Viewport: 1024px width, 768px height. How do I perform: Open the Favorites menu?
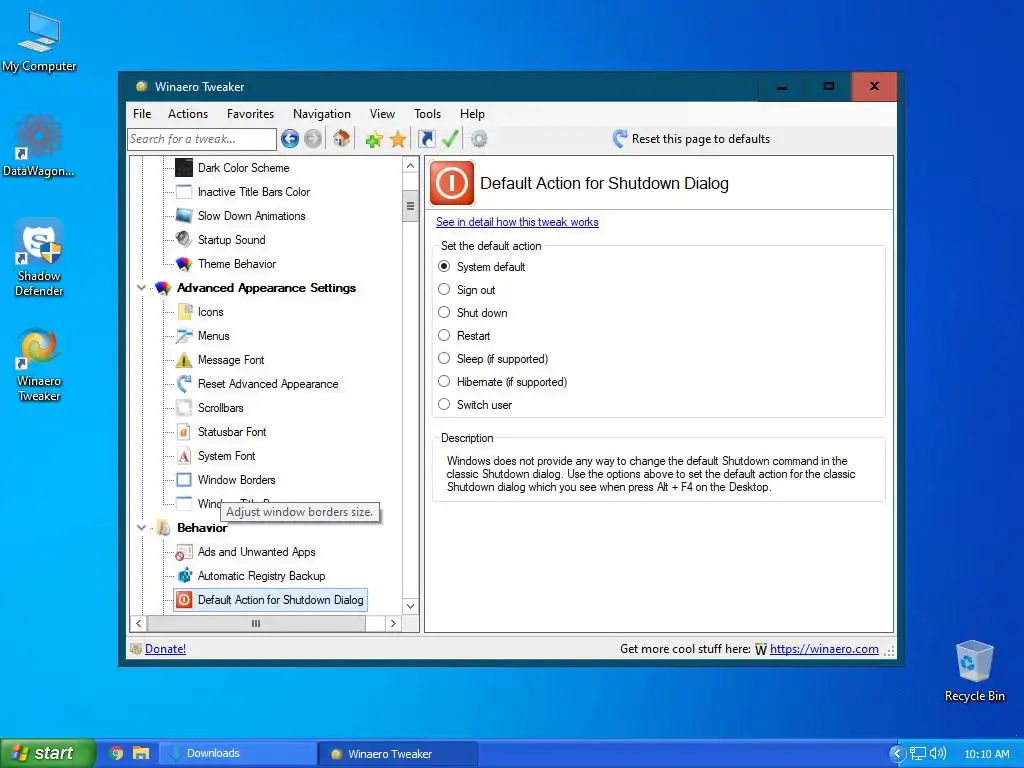[250, 114]
